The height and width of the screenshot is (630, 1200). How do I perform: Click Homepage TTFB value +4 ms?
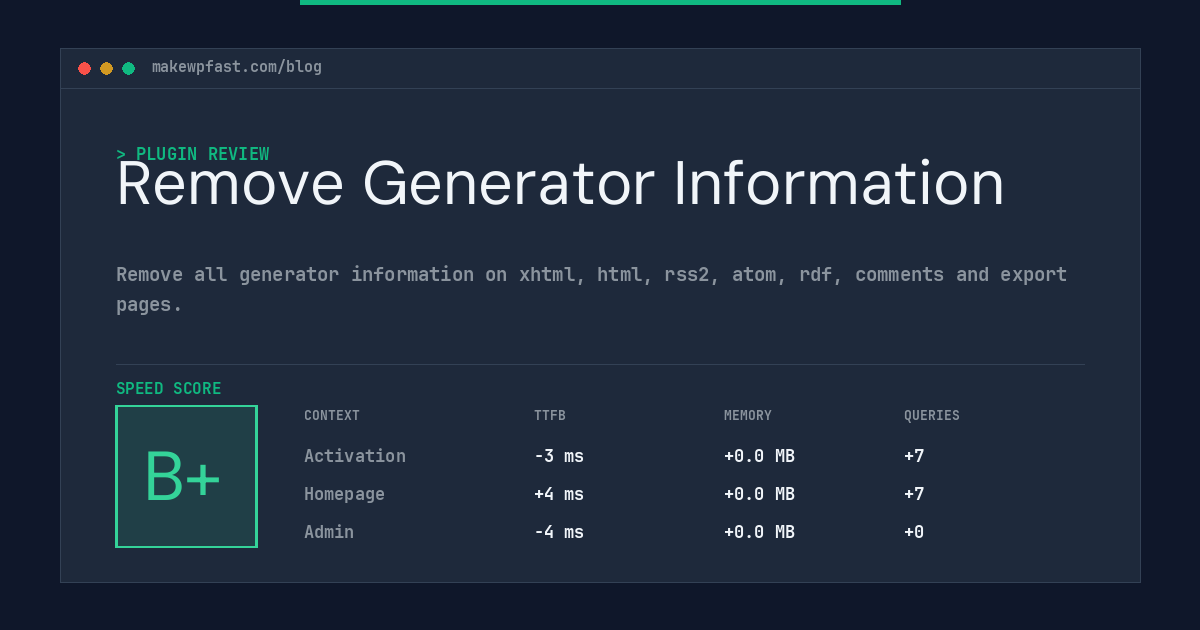(x=559, y=494)
